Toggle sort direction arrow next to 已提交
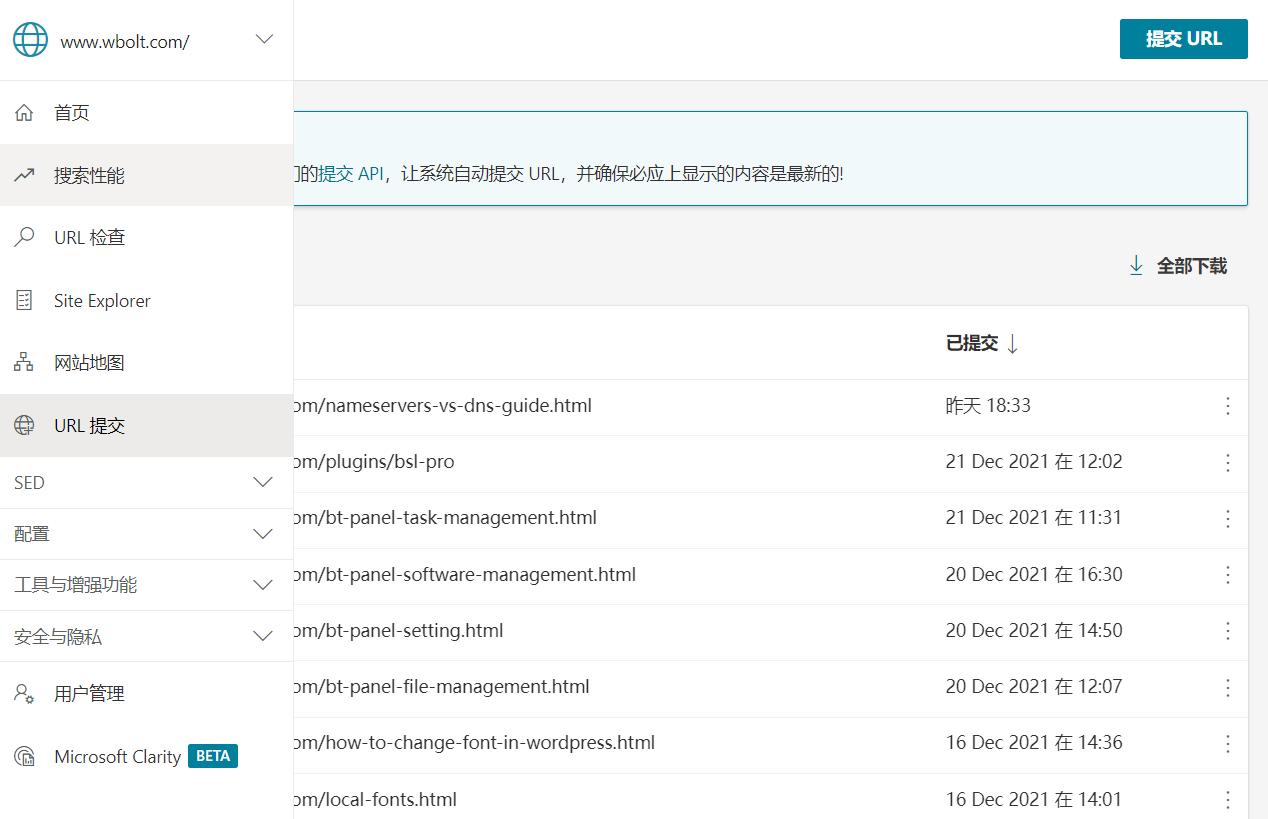Viewport: 1268px width, 819px height. [1012, 343]
